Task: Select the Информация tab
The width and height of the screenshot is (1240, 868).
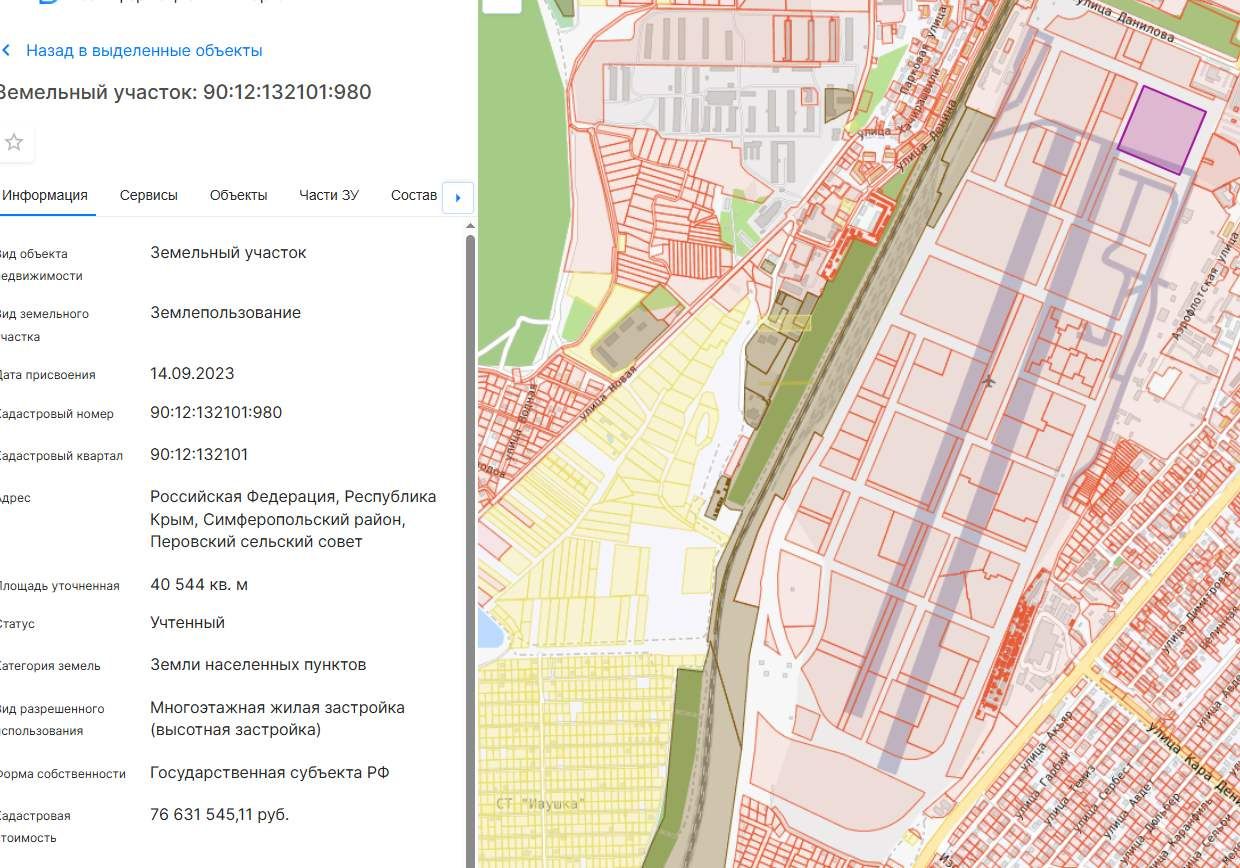Action: [x=45, y=195]
